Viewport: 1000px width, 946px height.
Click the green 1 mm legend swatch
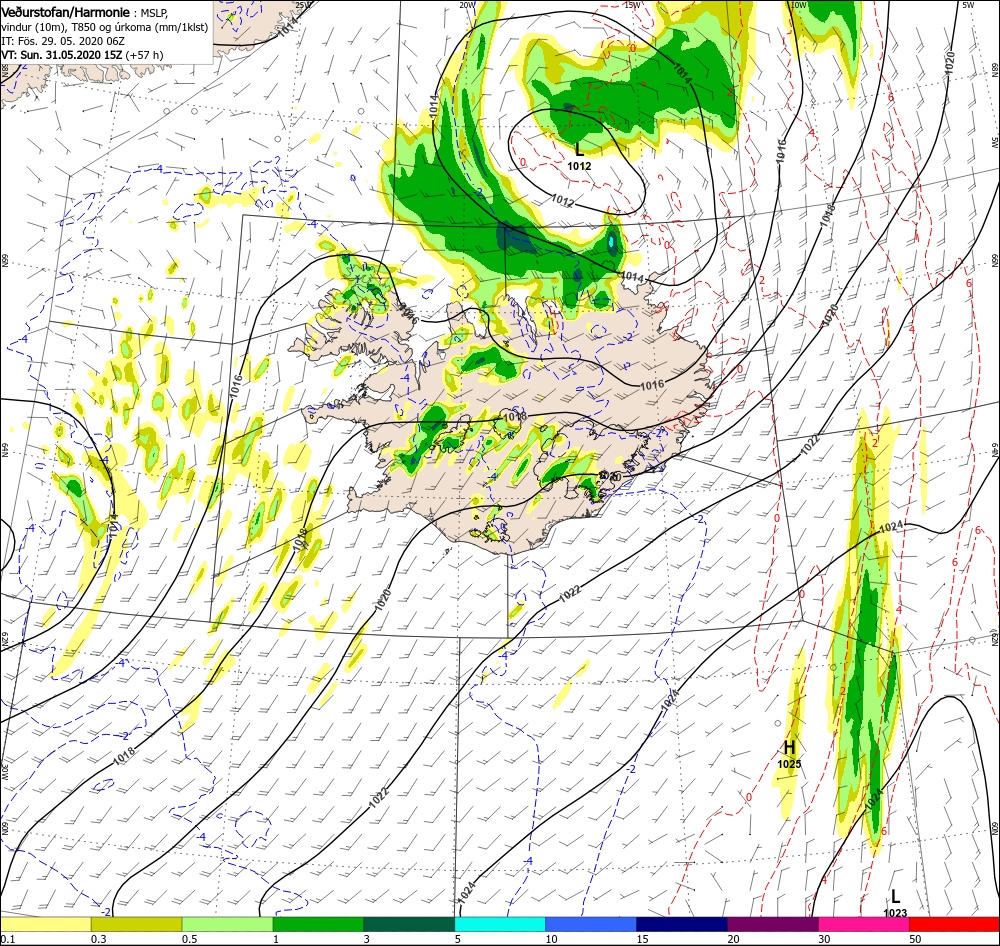coord(318,924)
